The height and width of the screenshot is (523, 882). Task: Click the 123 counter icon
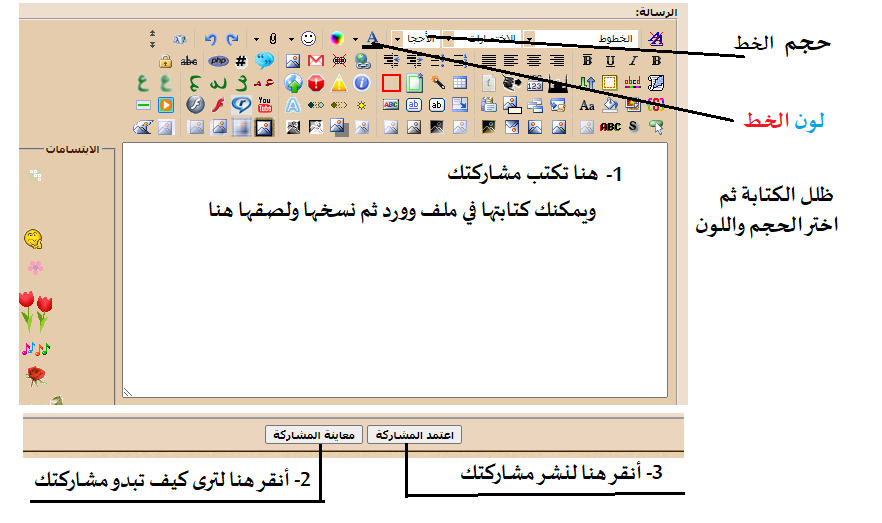(x=535, y=84)
